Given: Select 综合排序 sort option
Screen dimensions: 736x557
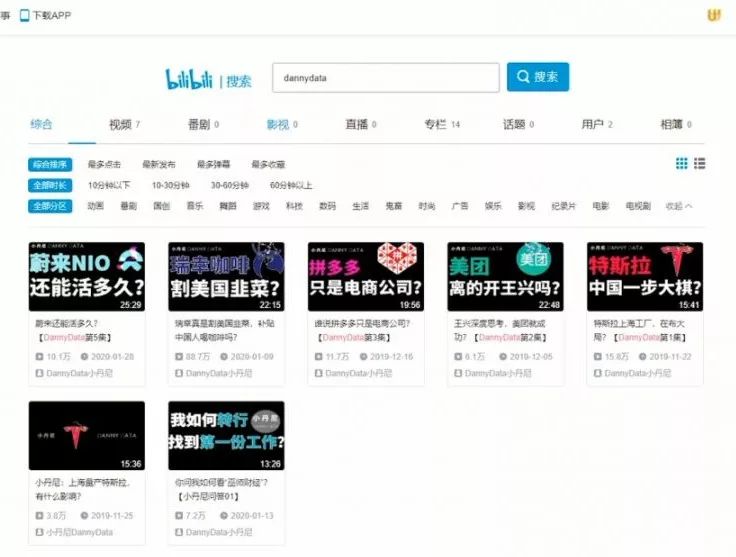Looking at the screenshot, I should pos(50,165).
